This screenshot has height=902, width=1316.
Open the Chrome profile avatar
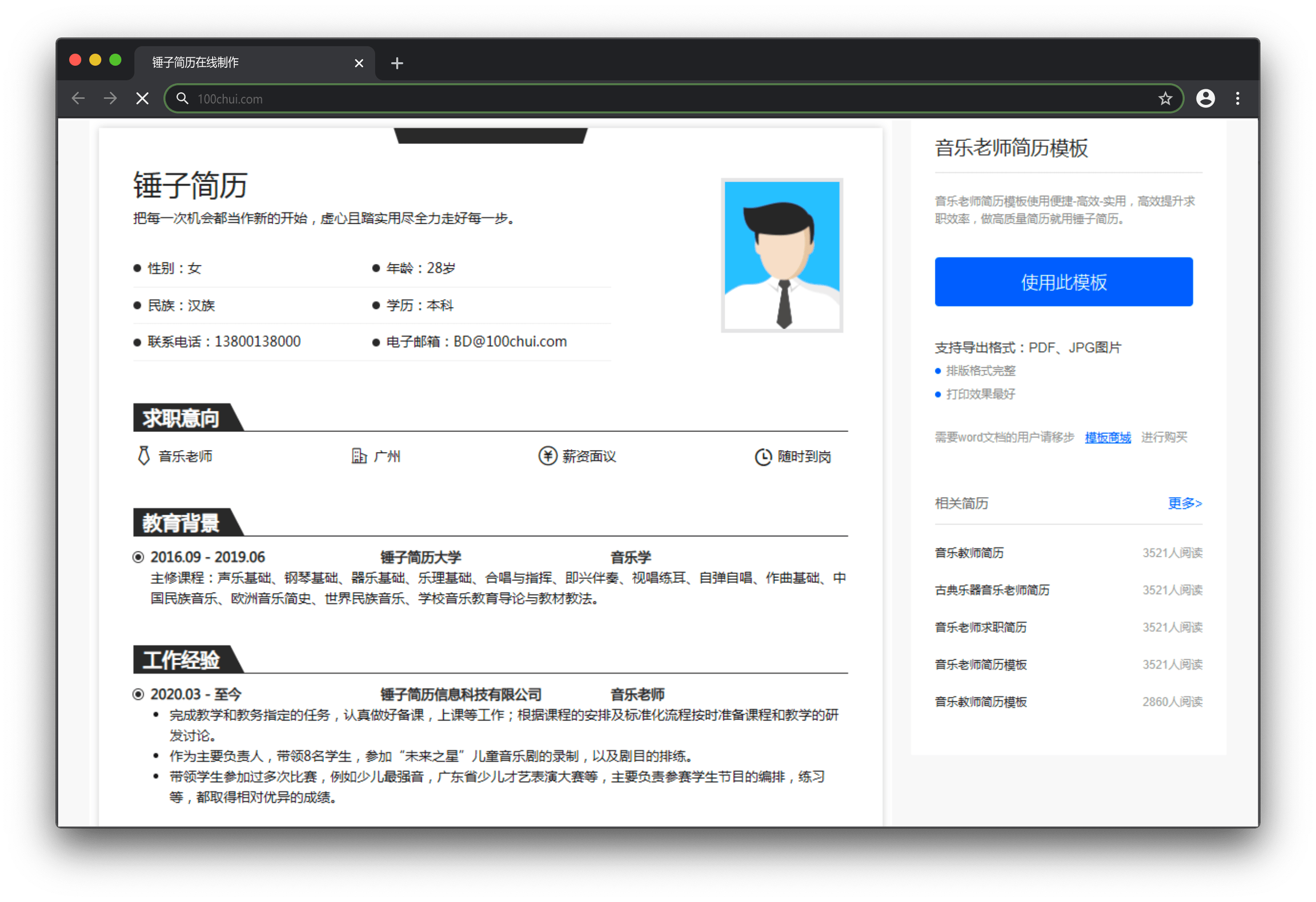point(1205,99)
